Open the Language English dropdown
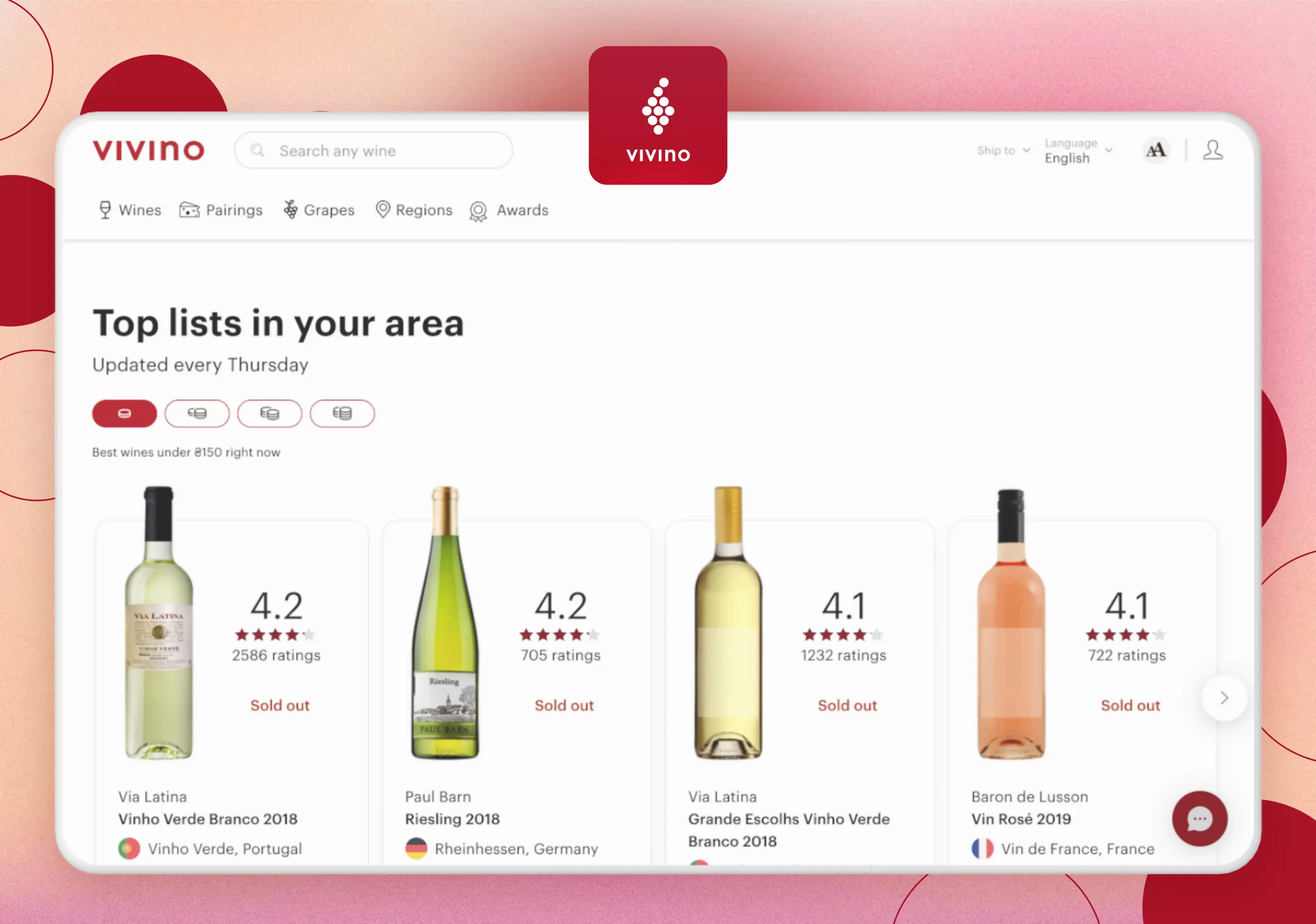The height and width of the screenshot is (924, 1316). click(x=1078, y=150)
